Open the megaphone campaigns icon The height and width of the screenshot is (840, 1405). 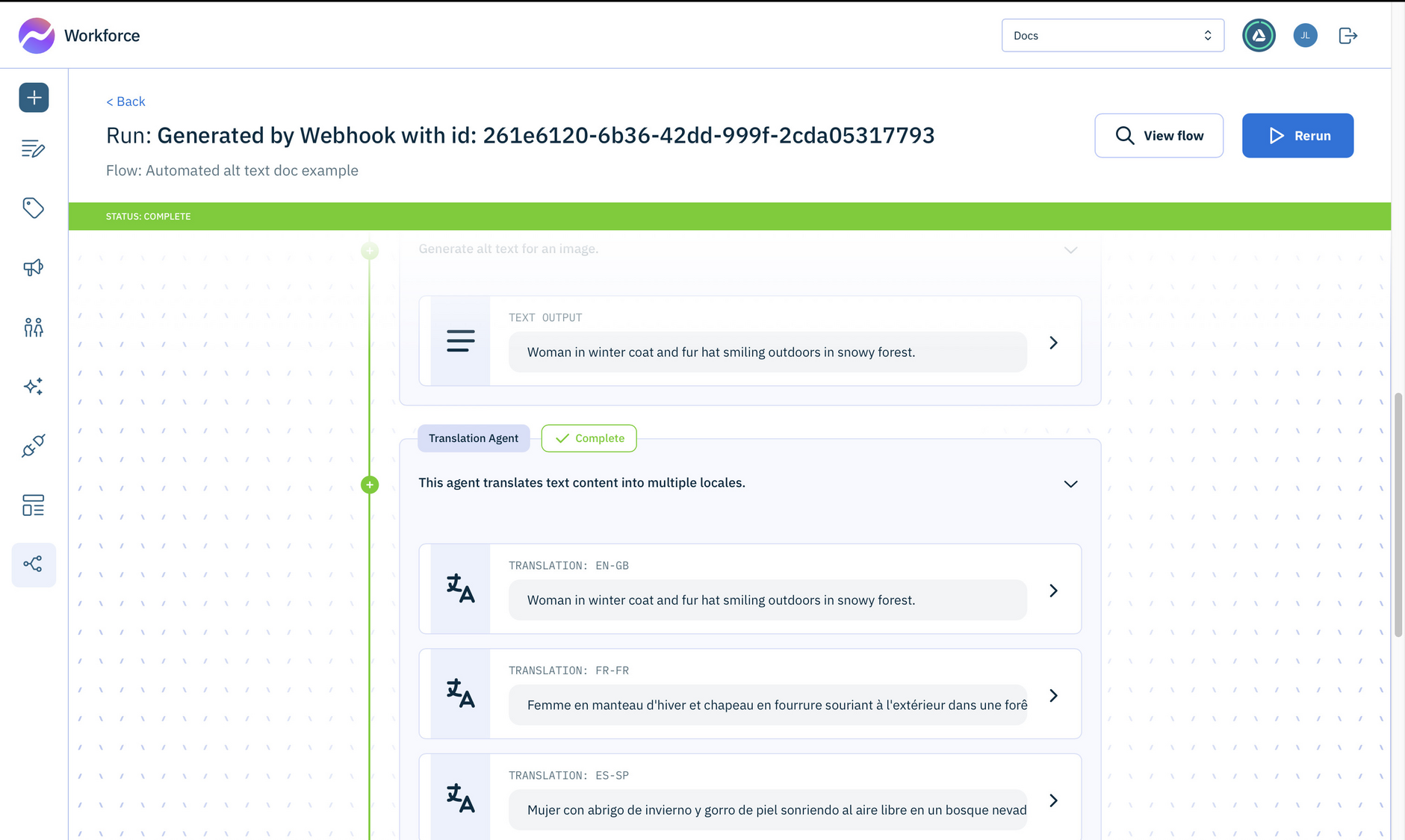[34, 267]
